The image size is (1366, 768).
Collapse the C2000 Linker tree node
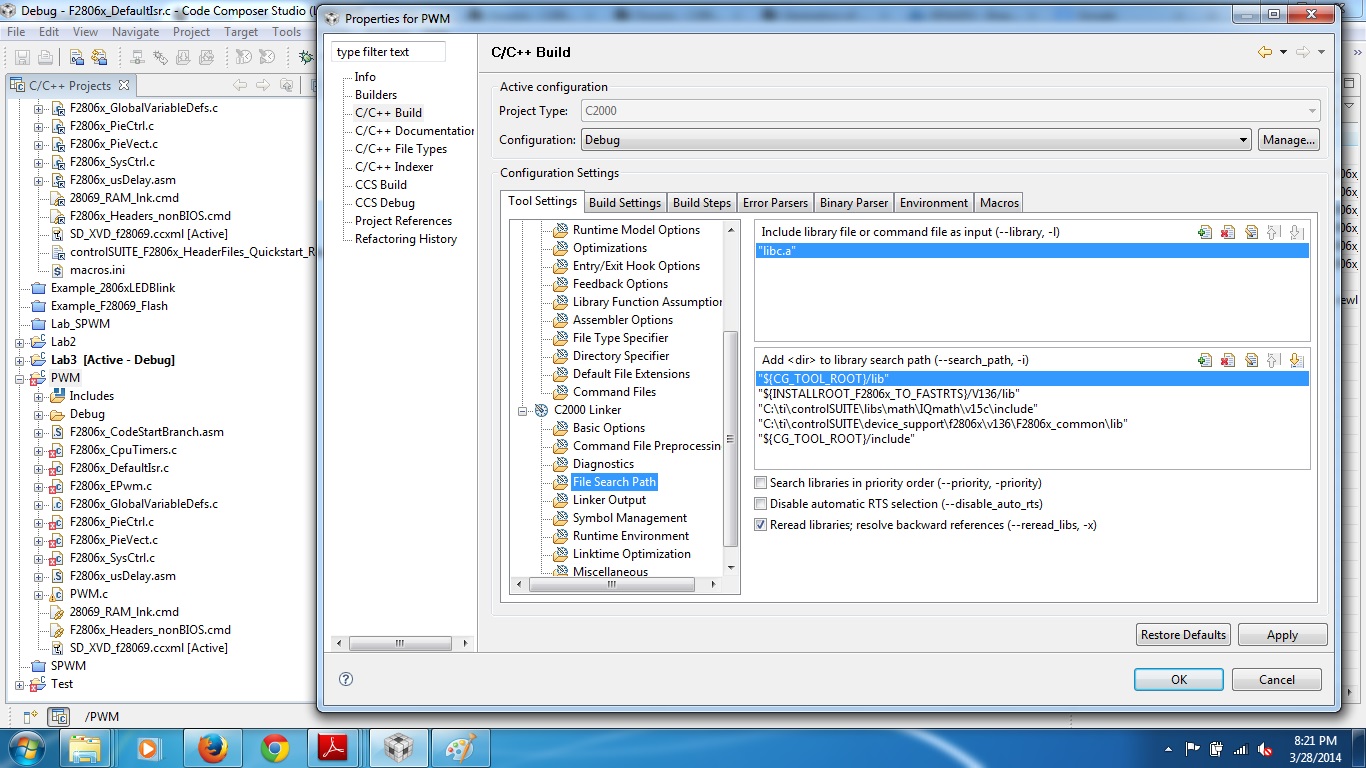tap(521, 410)
